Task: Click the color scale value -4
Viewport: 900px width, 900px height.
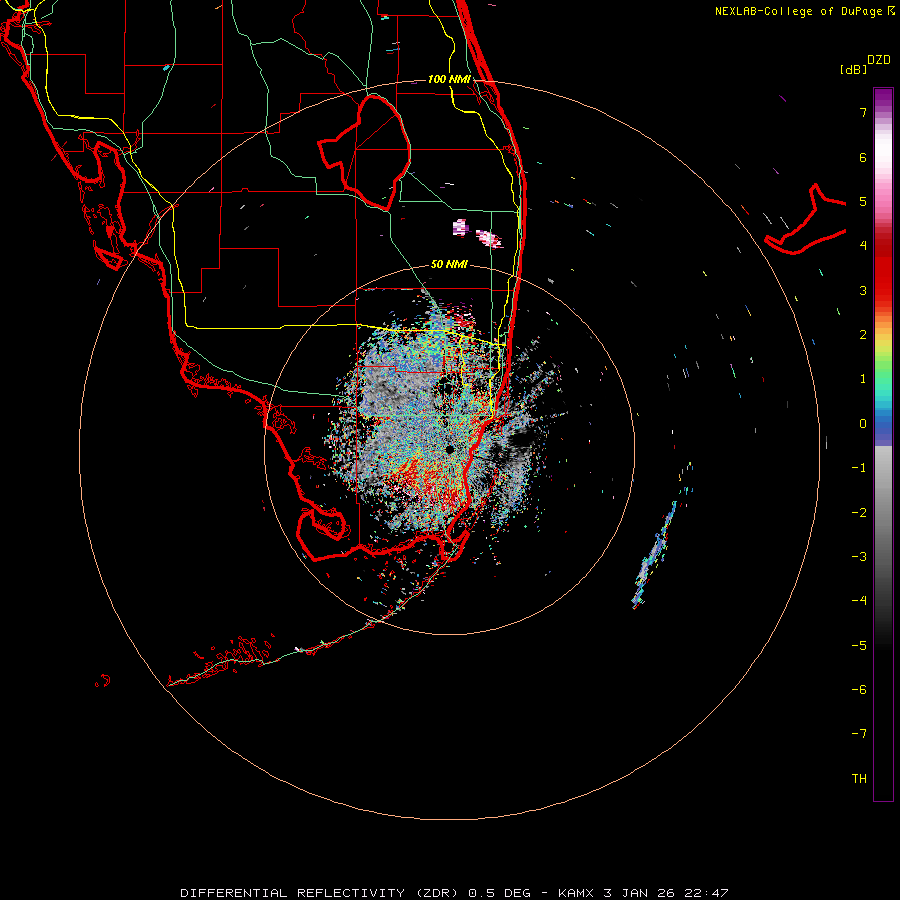Action: pos(859,601)
